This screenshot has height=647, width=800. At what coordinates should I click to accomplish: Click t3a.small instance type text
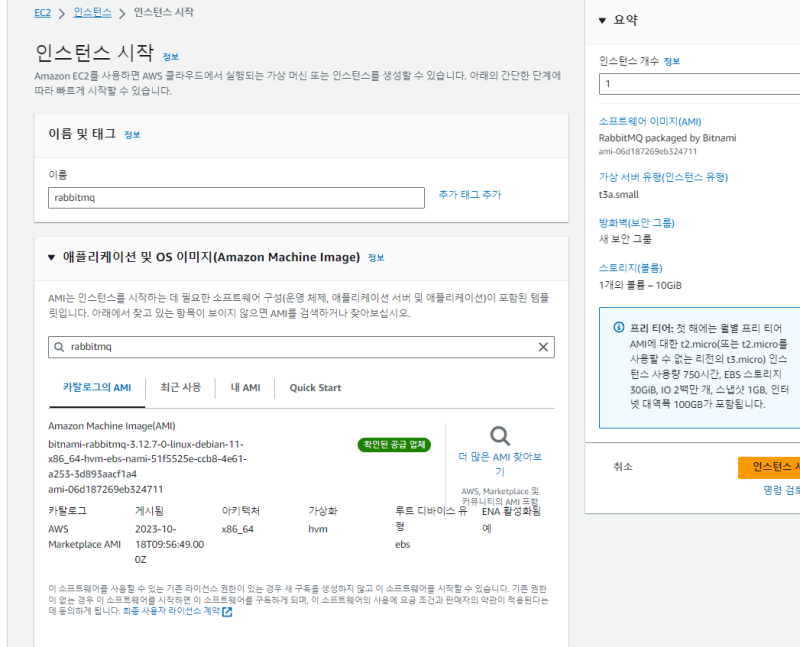pos(618,194)
